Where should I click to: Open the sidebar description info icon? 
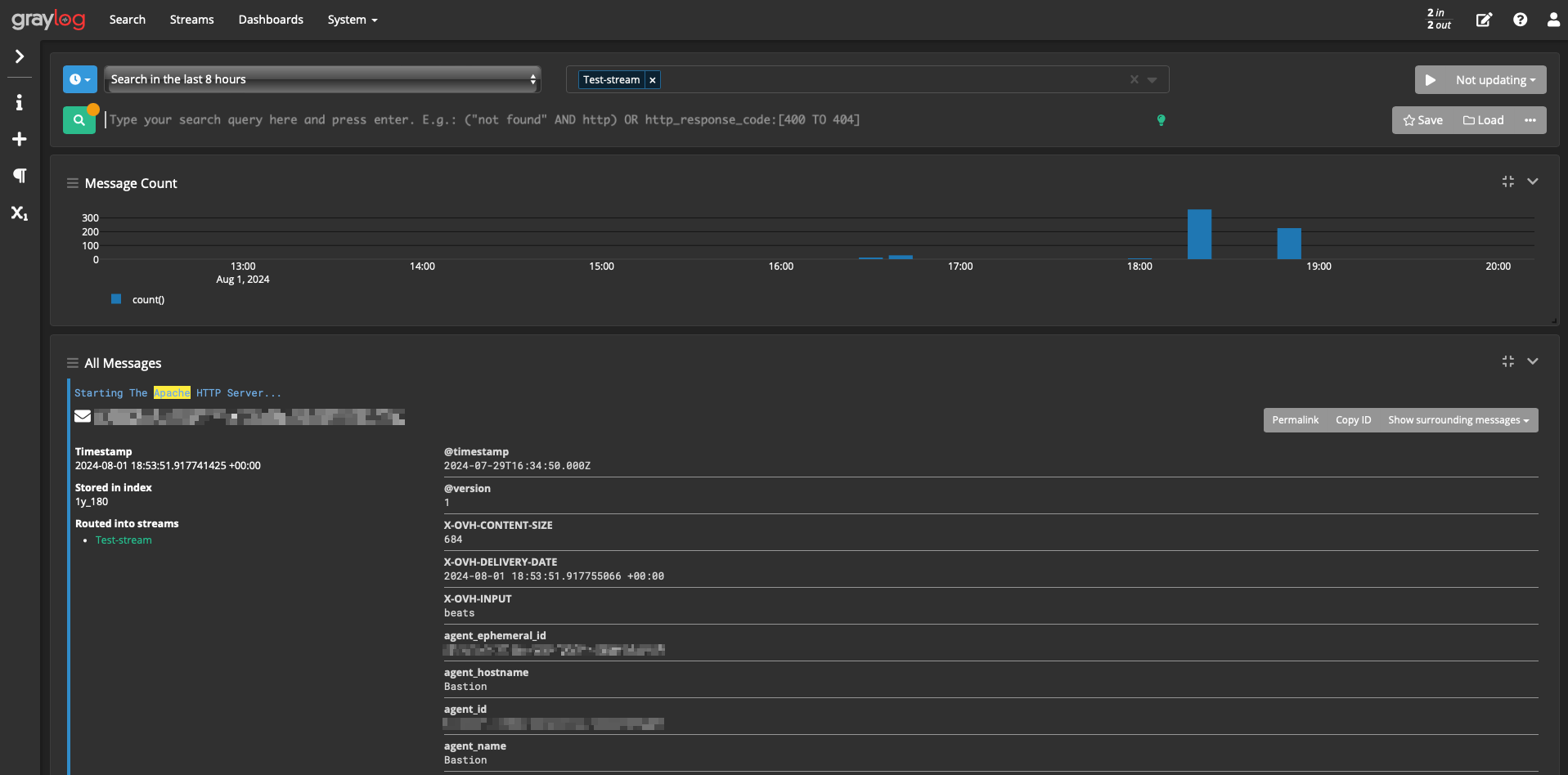click(x=20, y=102)
